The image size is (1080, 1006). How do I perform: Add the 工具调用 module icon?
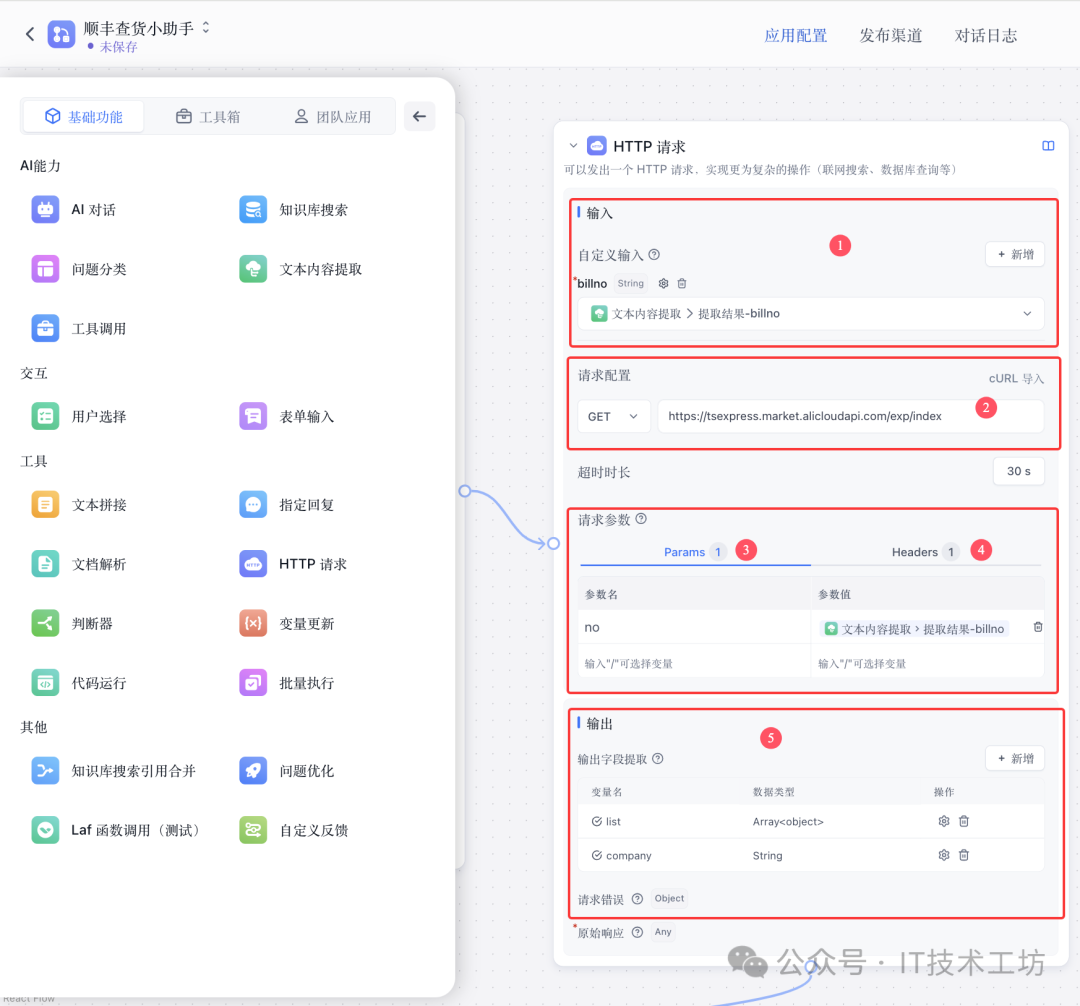point(45,328)
